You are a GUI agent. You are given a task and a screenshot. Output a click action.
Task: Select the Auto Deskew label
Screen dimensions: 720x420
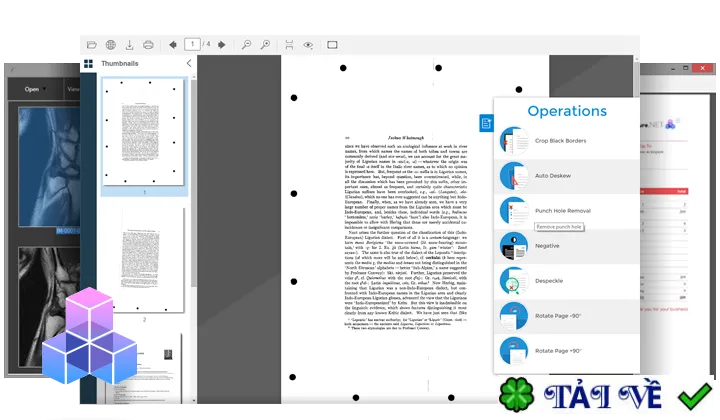[x=553, y=176]
